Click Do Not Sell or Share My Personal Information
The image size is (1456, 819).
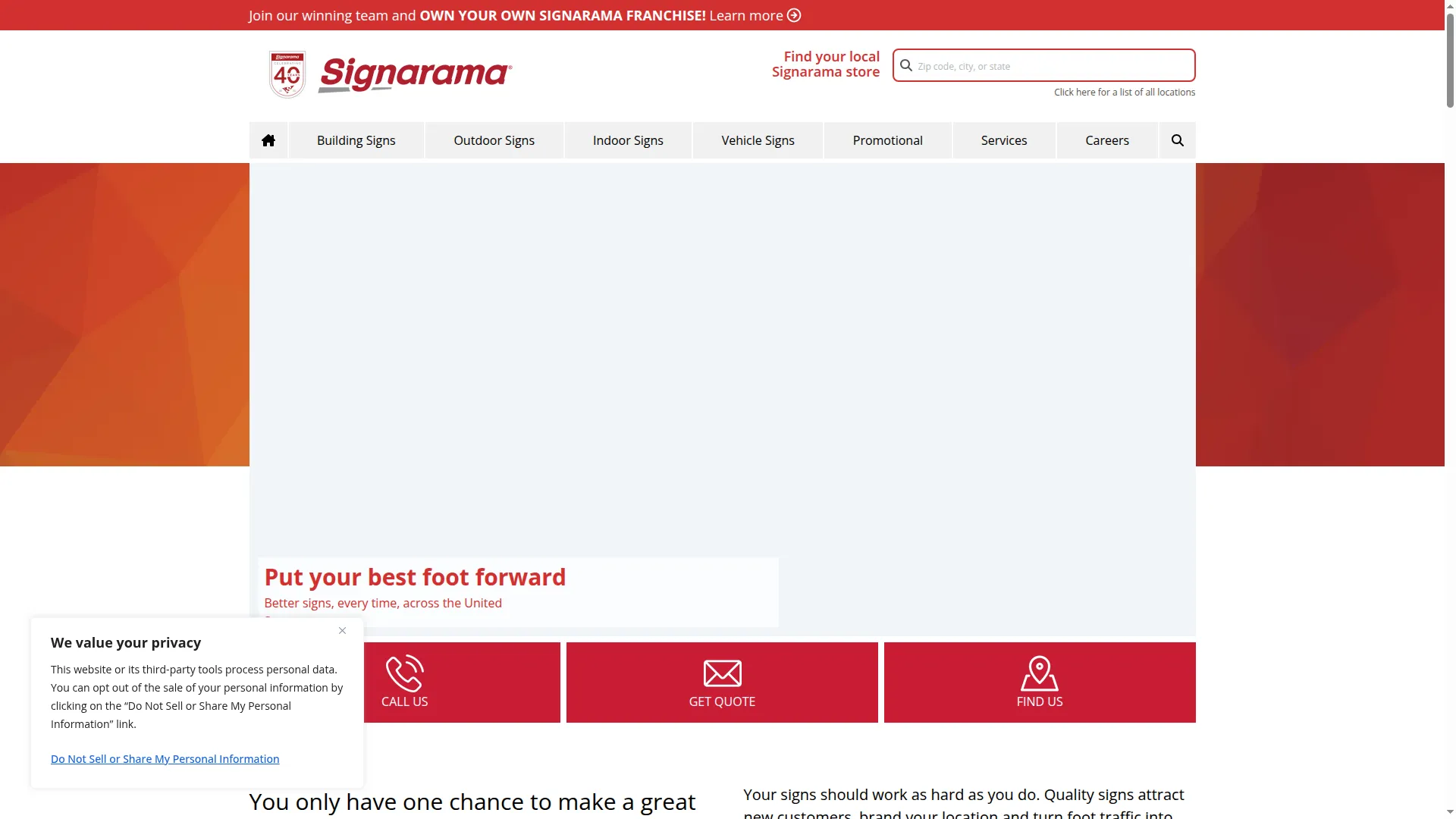165,759
